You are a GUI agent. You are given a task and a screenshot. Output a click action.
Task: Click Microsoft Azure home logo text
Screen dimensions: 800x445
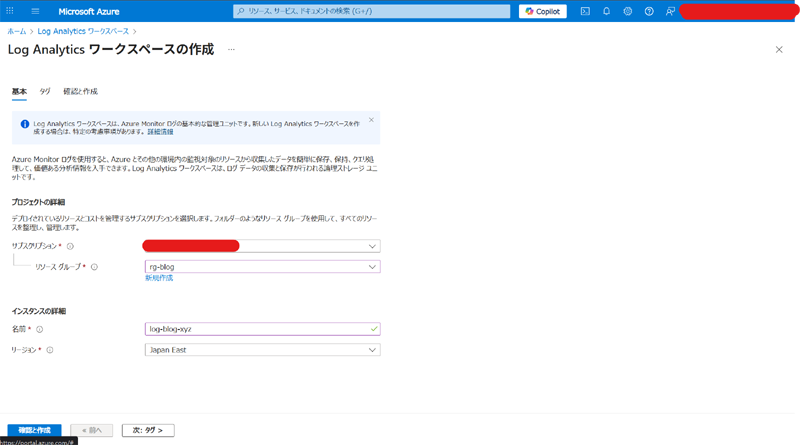click(x=89, y=11)
